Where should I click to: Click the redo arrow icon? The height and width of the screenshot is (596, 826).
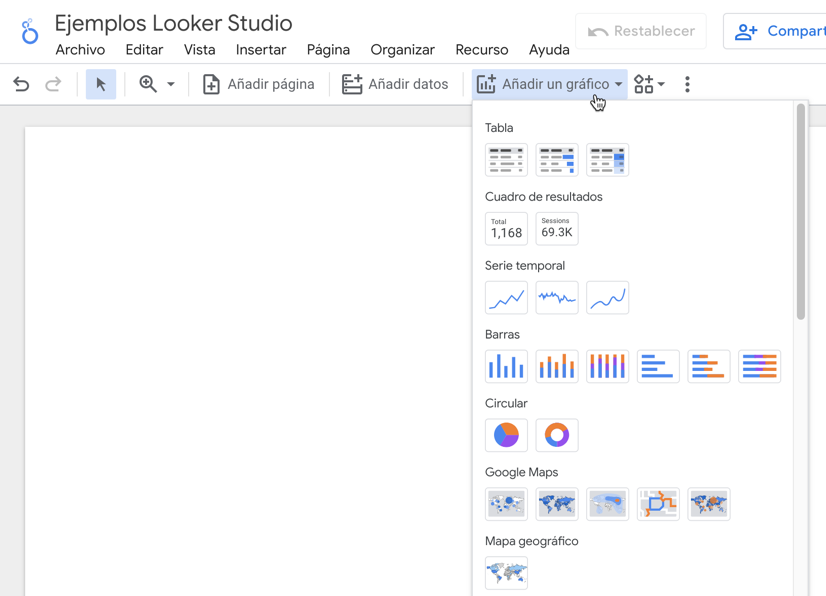pyautogui.click(x=54, y=85)
